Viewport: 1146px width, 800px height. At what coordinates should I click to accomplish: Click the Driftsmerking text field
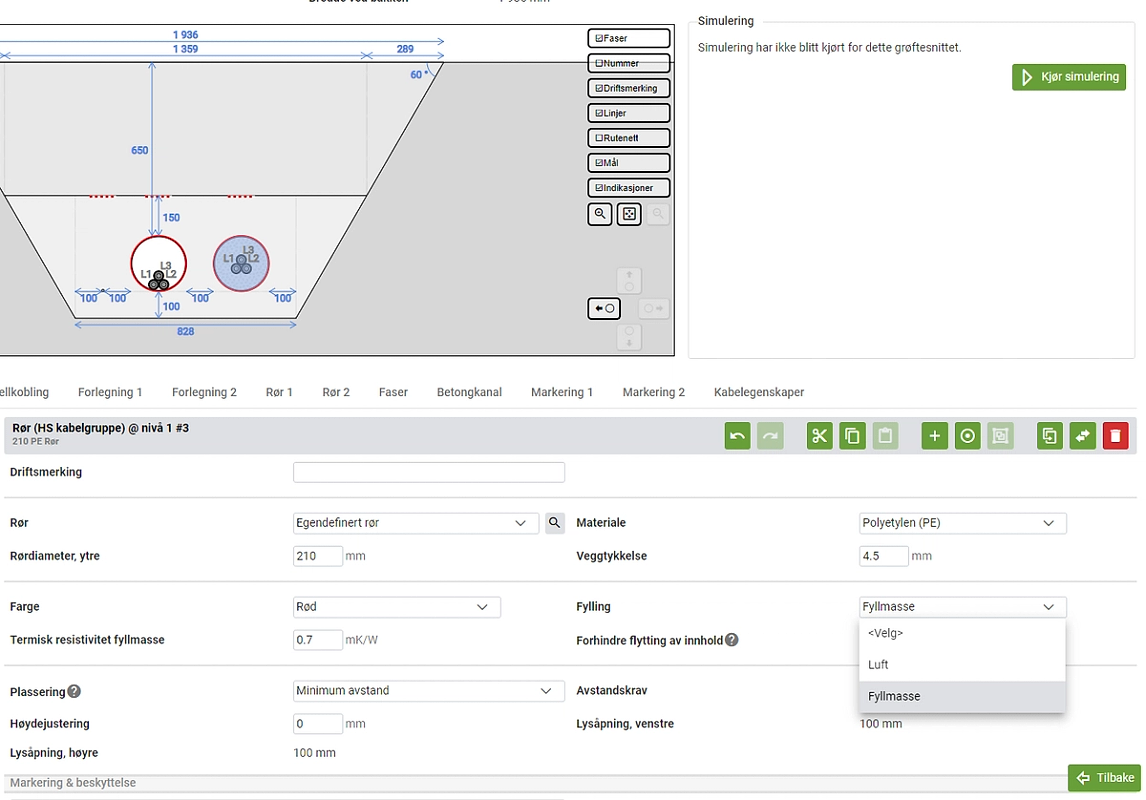point(428,472)
